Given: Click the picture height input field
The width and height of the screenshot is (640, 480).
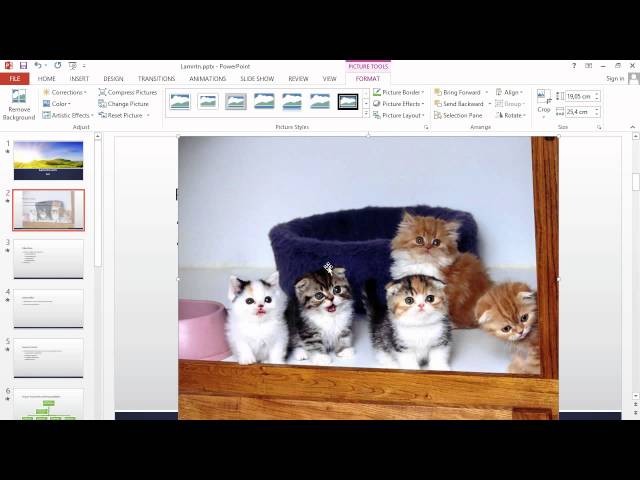Looking at the screenshot, I should pos(578,96).
